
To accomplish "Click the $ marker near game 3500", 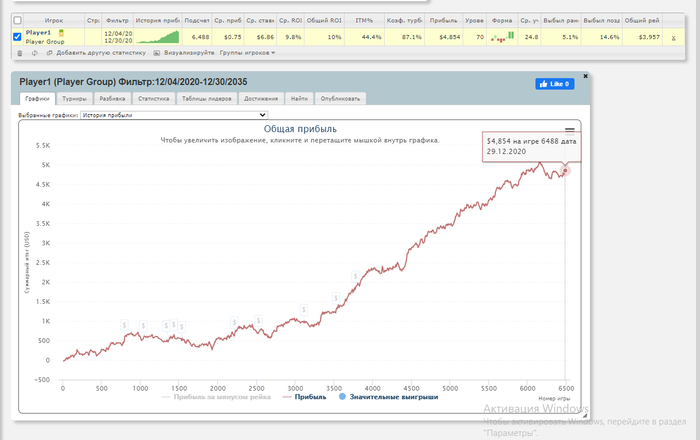I will 336,298.
